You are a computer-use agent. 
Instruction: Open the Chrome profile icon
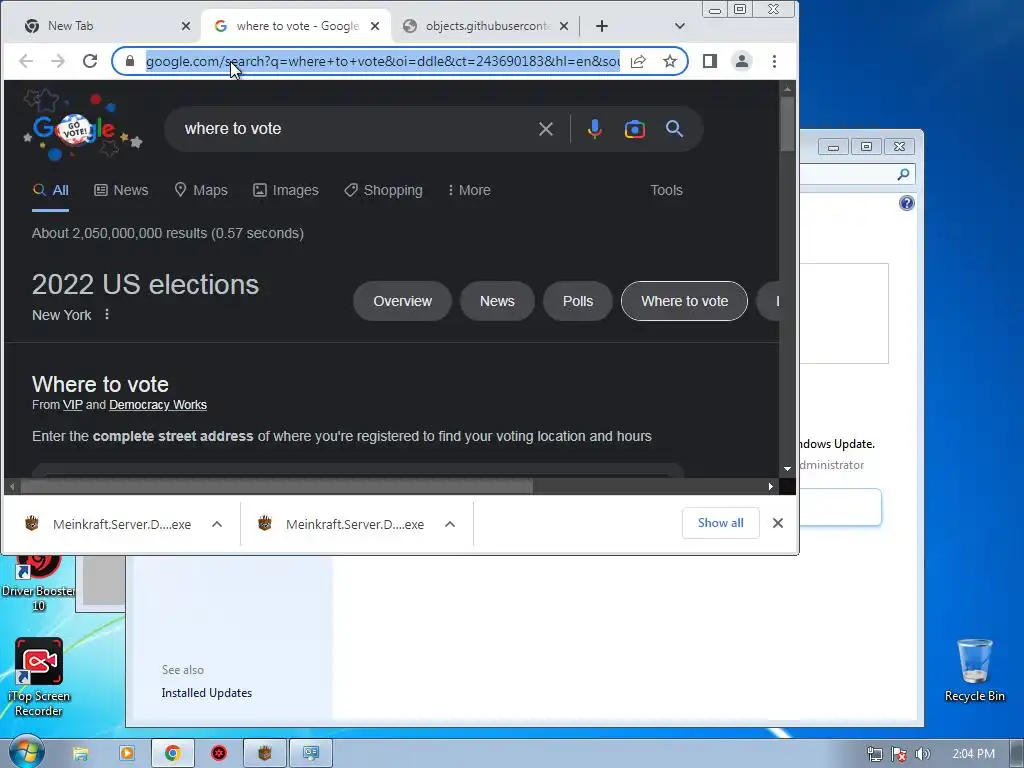point(742,61)
